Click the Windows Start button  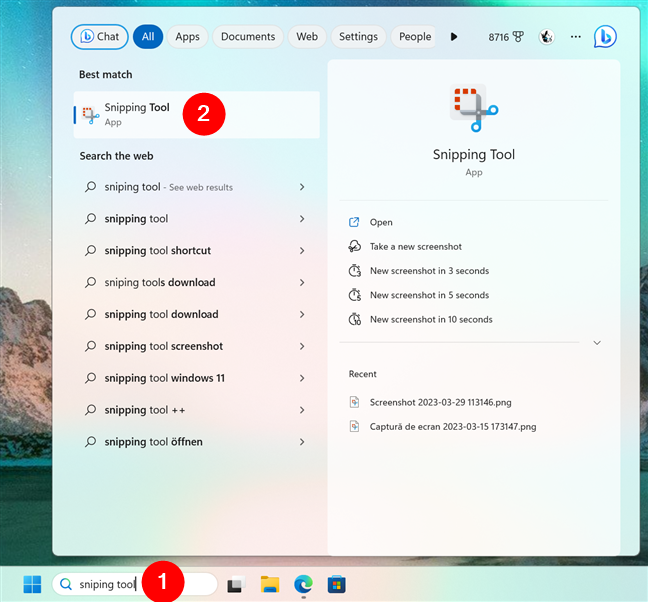point(33,584)
